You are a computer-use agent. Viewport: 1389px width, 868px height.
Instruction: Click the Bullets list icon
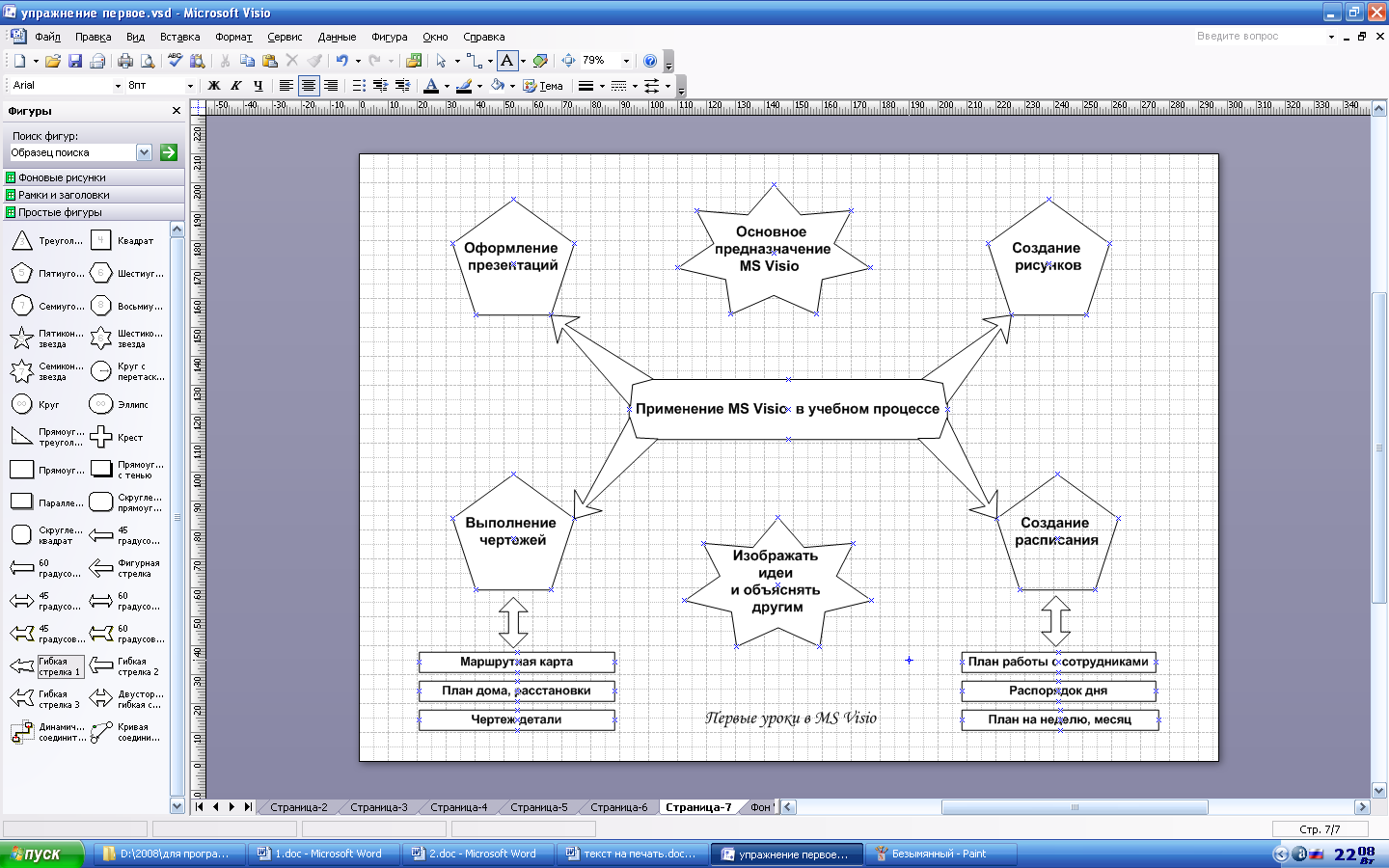coord(359,86)
